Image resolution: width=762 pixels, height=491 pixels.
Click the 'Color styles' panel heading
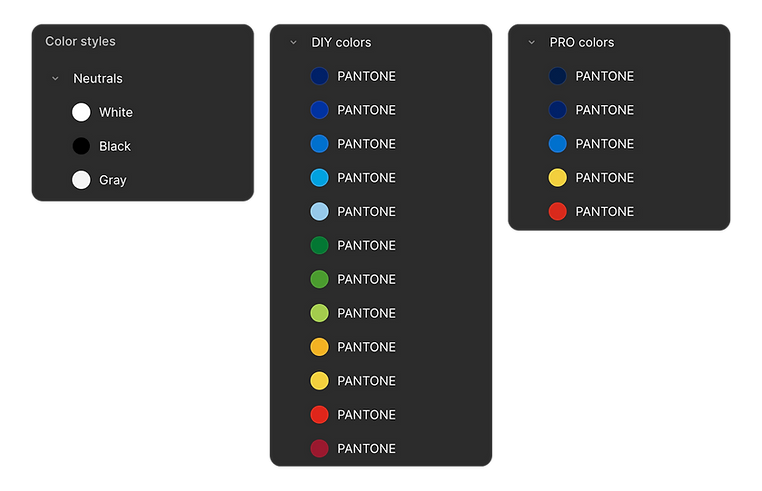pyautogui.click(x=80, y=41)
